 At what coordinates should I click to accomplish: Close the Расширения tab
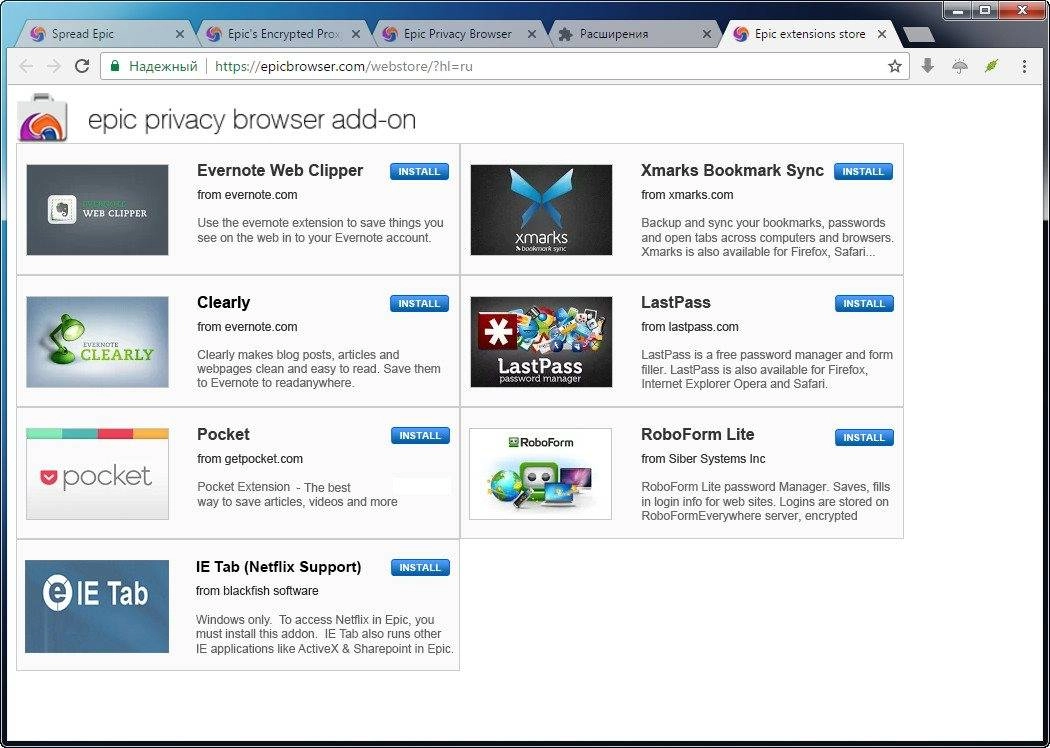(x=706, y=33)
